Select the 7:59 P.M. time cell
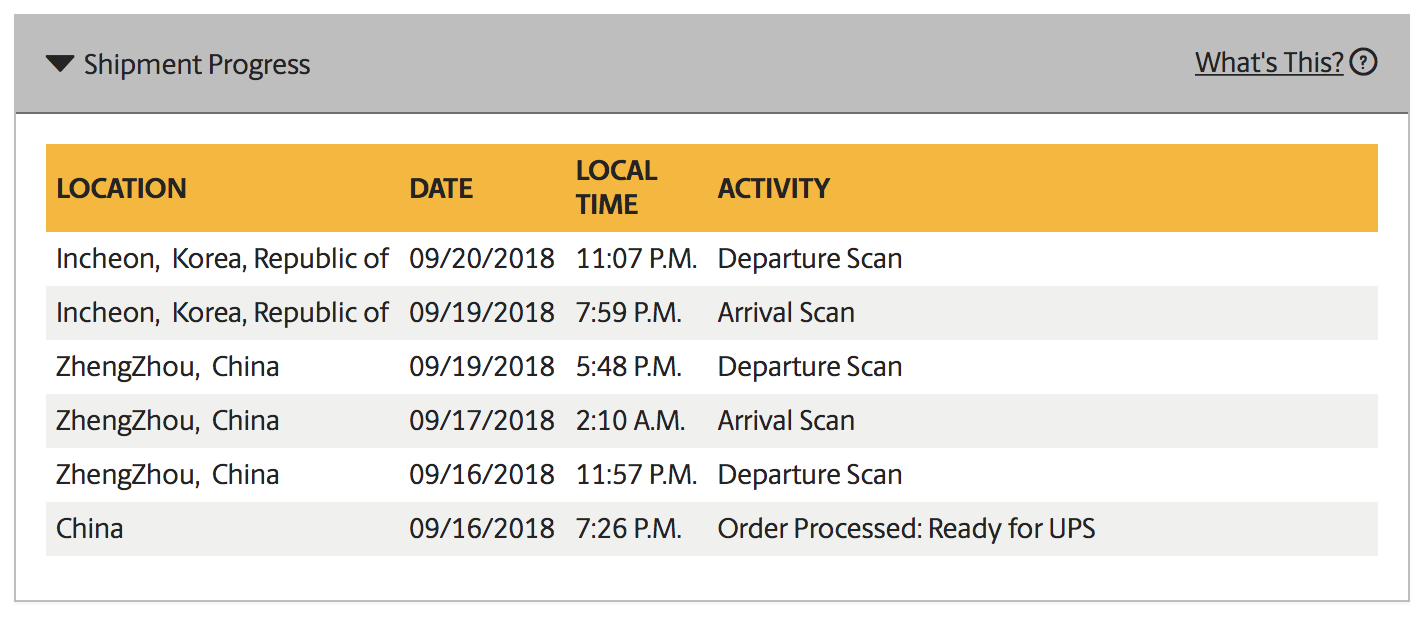The image size is (1426, 620). pos(629,313)
